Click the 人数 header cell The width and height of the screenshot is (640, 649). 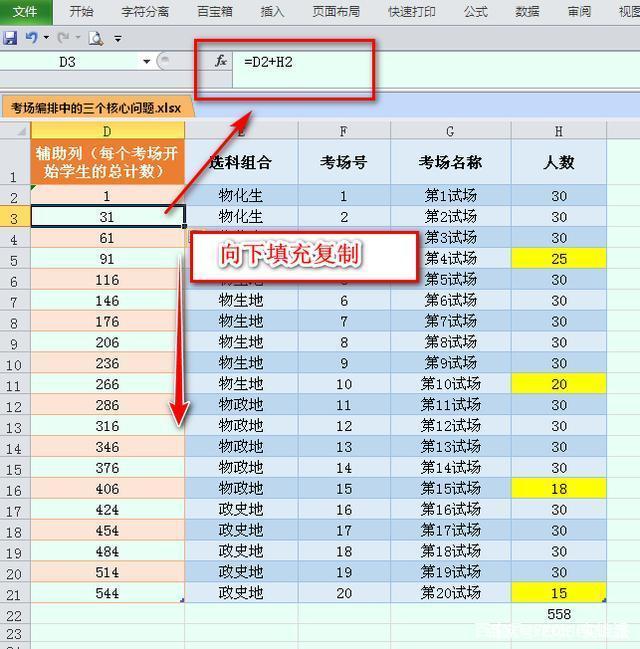(x=559, y=162)
